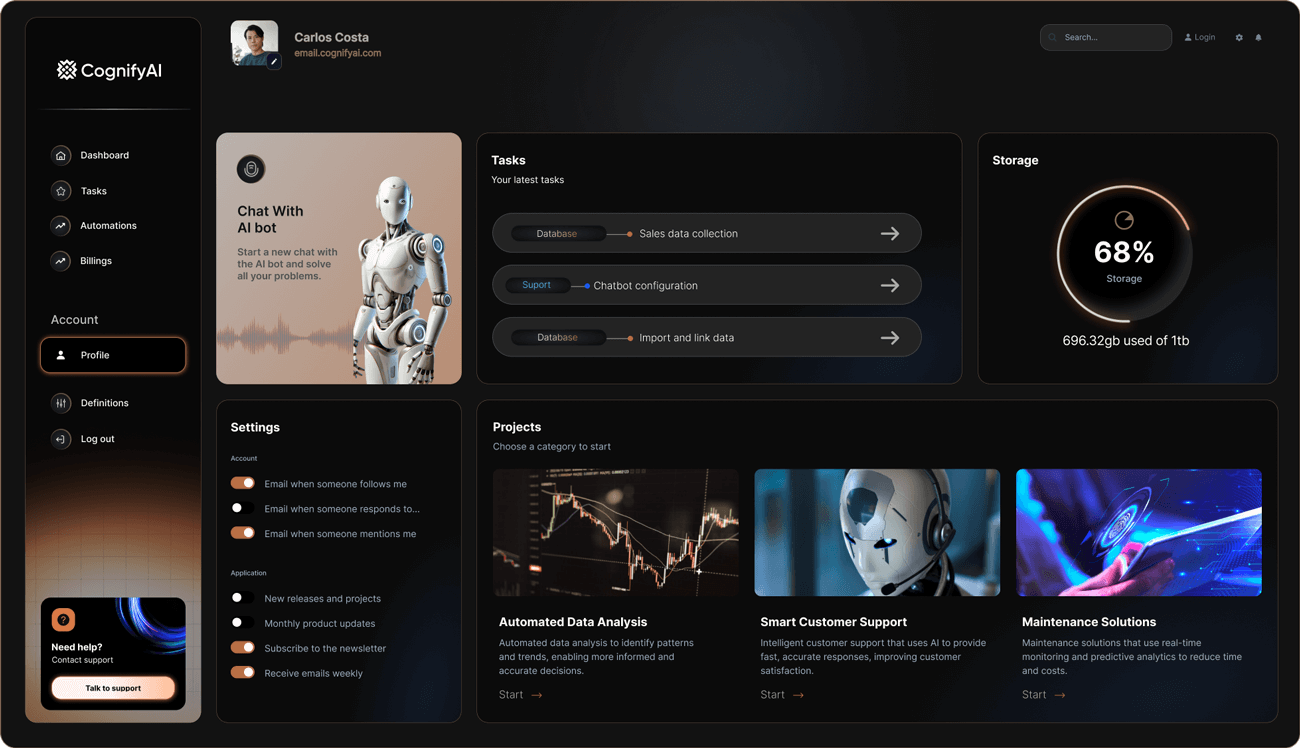Image resolution: width=1300 pixels, height=748 pixels.
Task: Click the question mark help icon
Action: pos(63,620)
